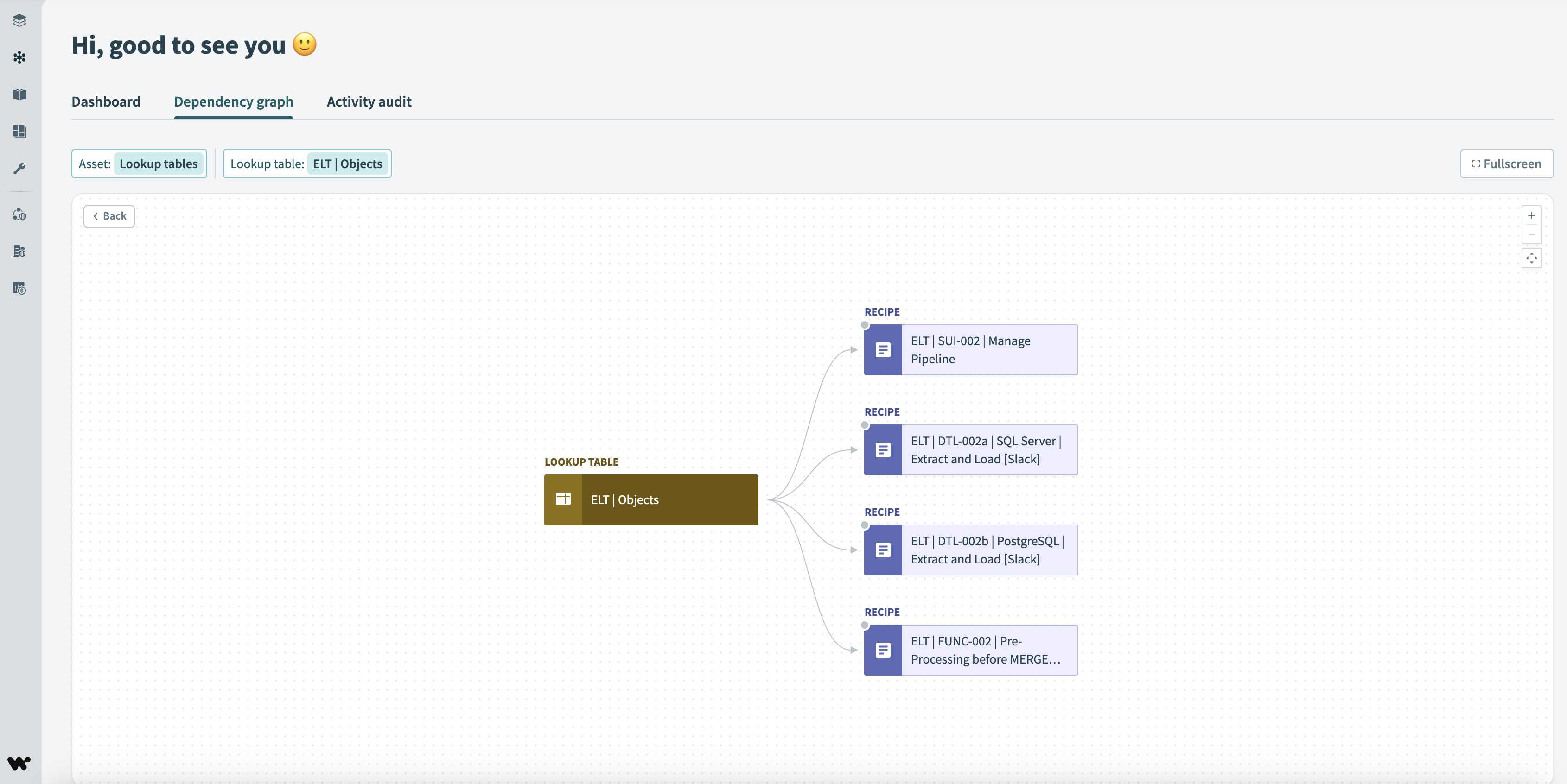Zoom out the graph with minus button
Screen dimensions: 1567x784
click(x=1531, y=234)
